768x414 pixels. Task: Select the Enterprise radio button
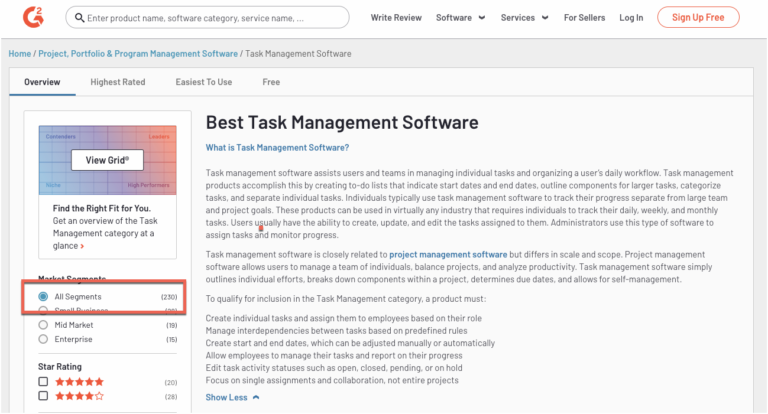click(43, 339)
